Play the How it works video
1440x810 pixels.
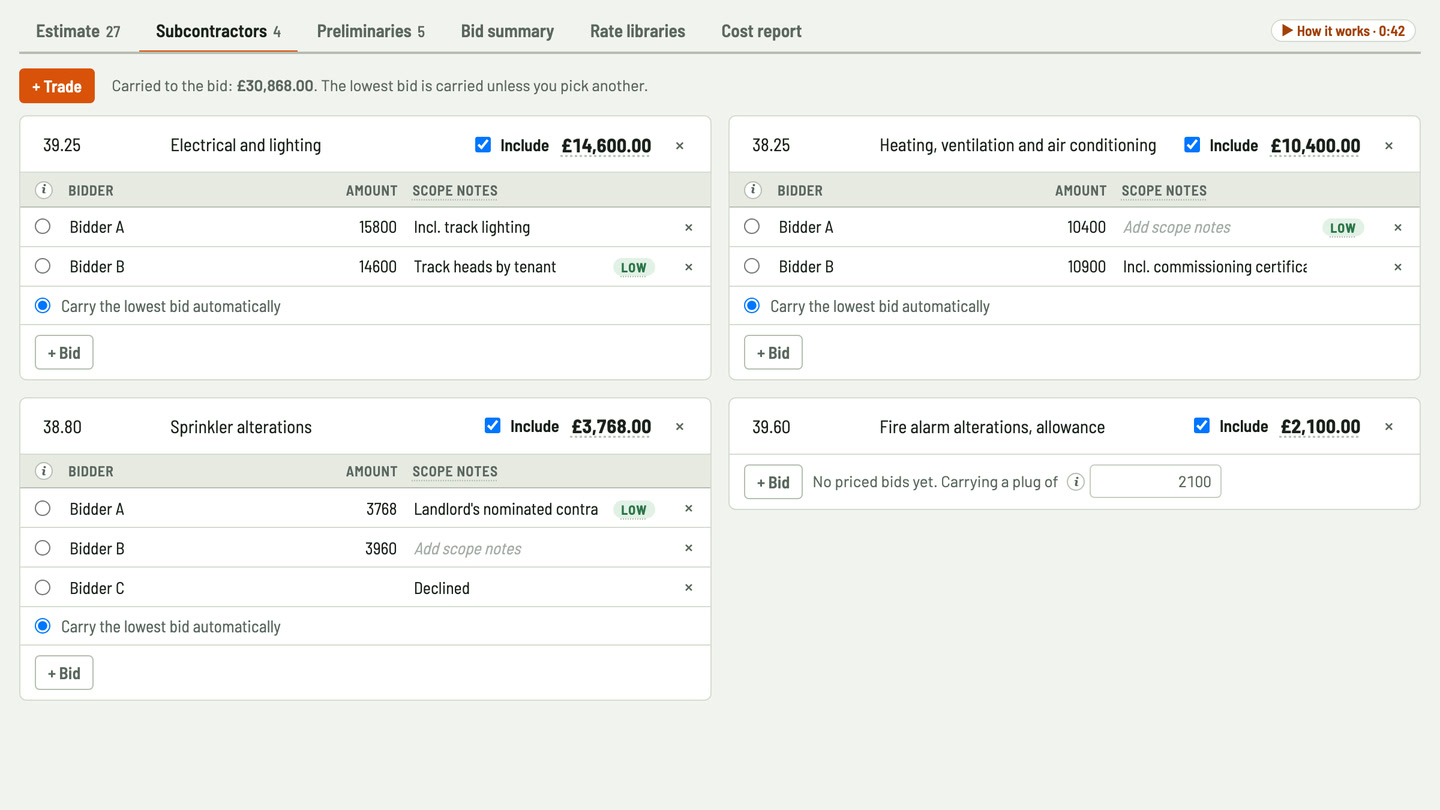(x=1343, y=31)
